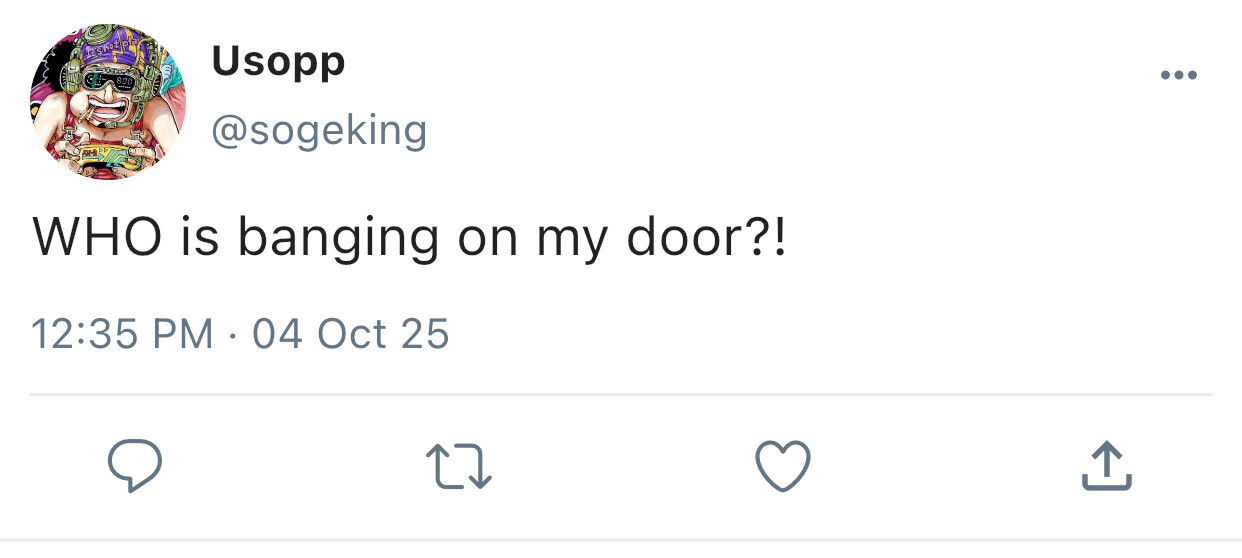Image resolution: width=1242 pixels, height=558 pixels.
Task: Retweet the door banging tweet
Action: pyautogui.click(x=459, y=467)
